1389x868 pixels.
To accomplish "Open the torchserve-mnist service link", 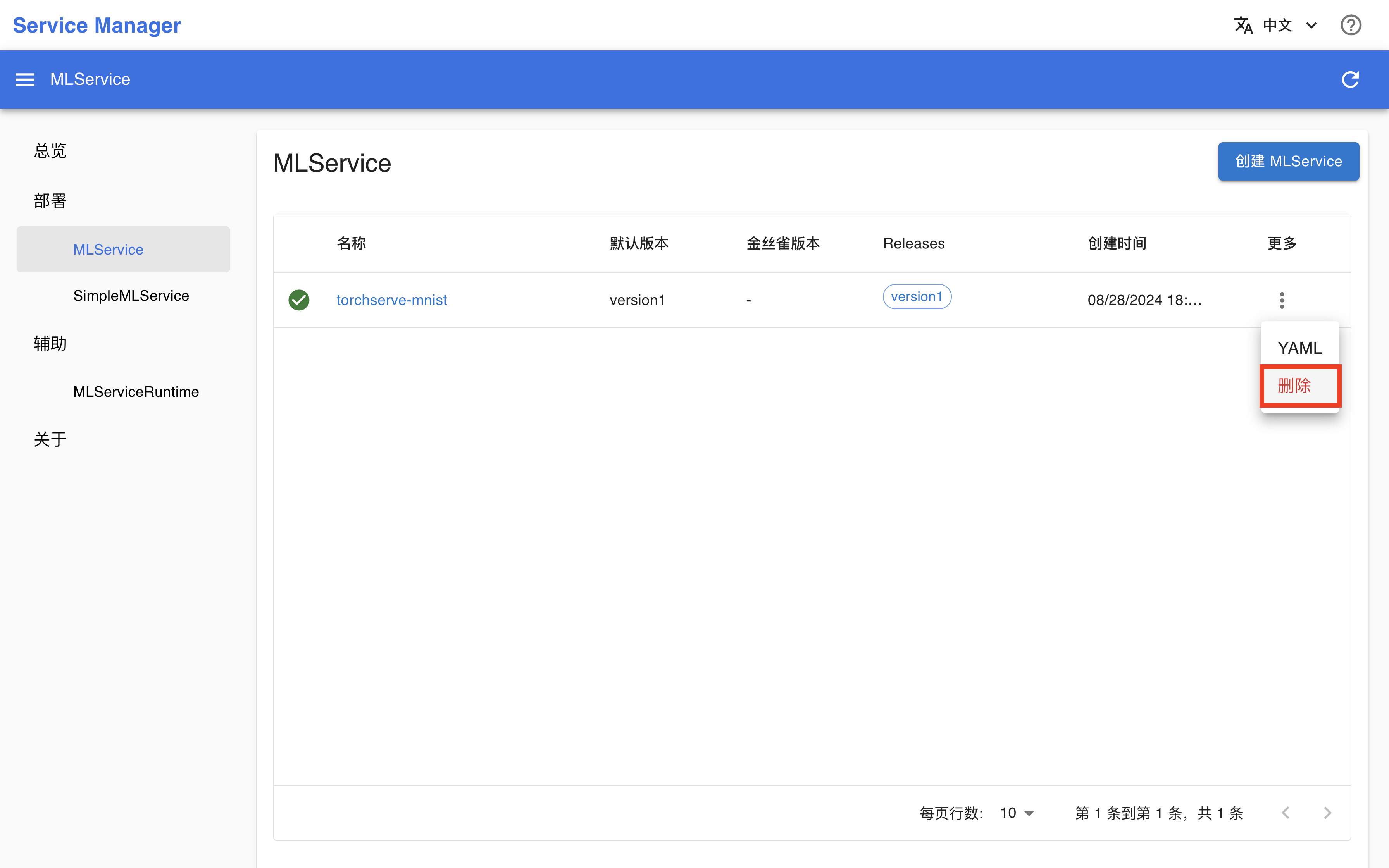I will pyautogui.click(x=391, y=300).
